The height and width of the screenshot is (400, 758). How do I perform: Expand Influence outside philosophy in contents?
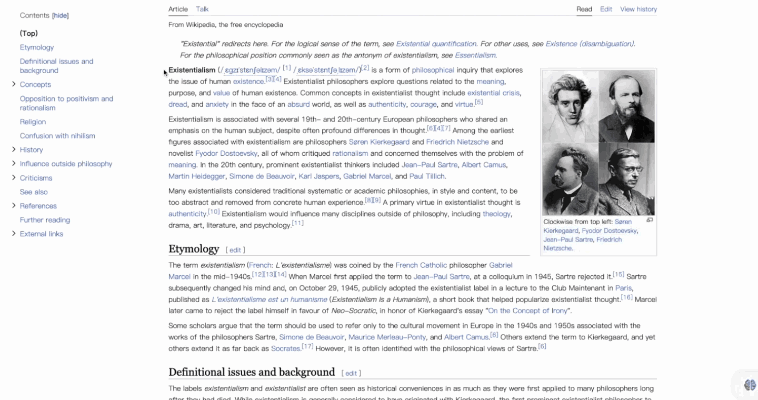tap(14, 163)
